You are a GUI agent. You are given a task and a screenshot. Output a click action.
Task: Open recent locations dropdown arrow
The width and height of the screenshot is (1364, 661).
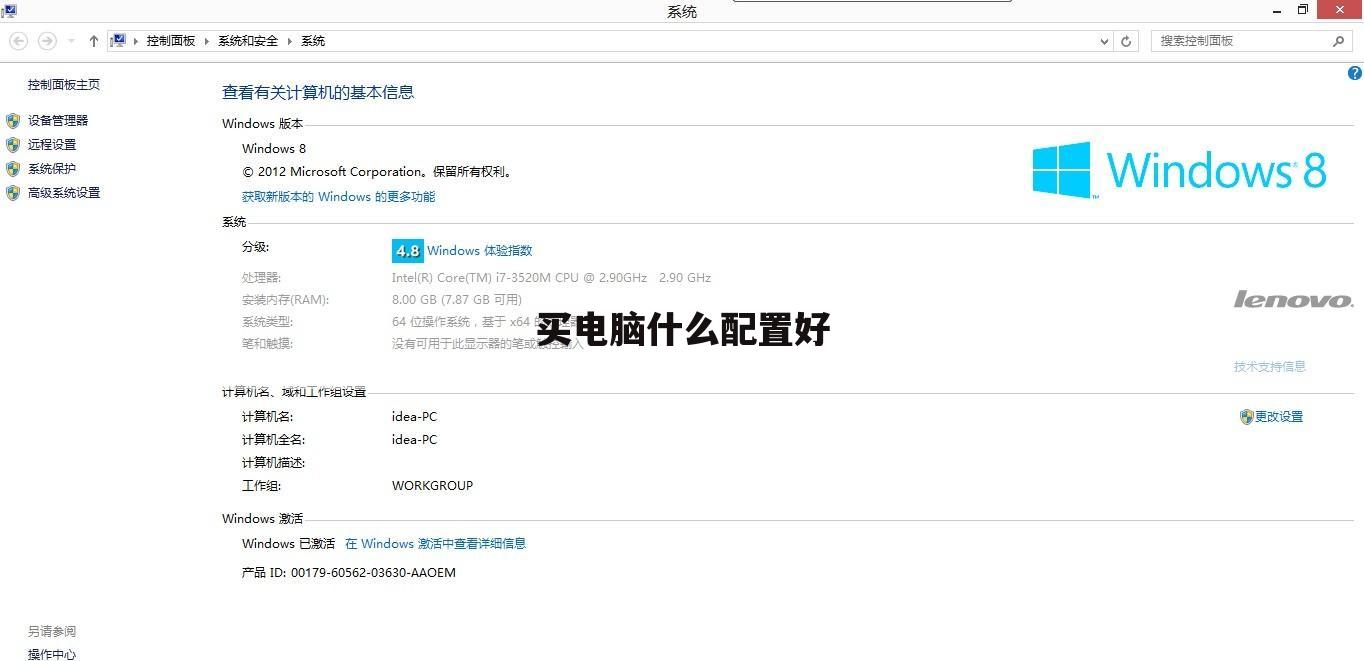71,41
